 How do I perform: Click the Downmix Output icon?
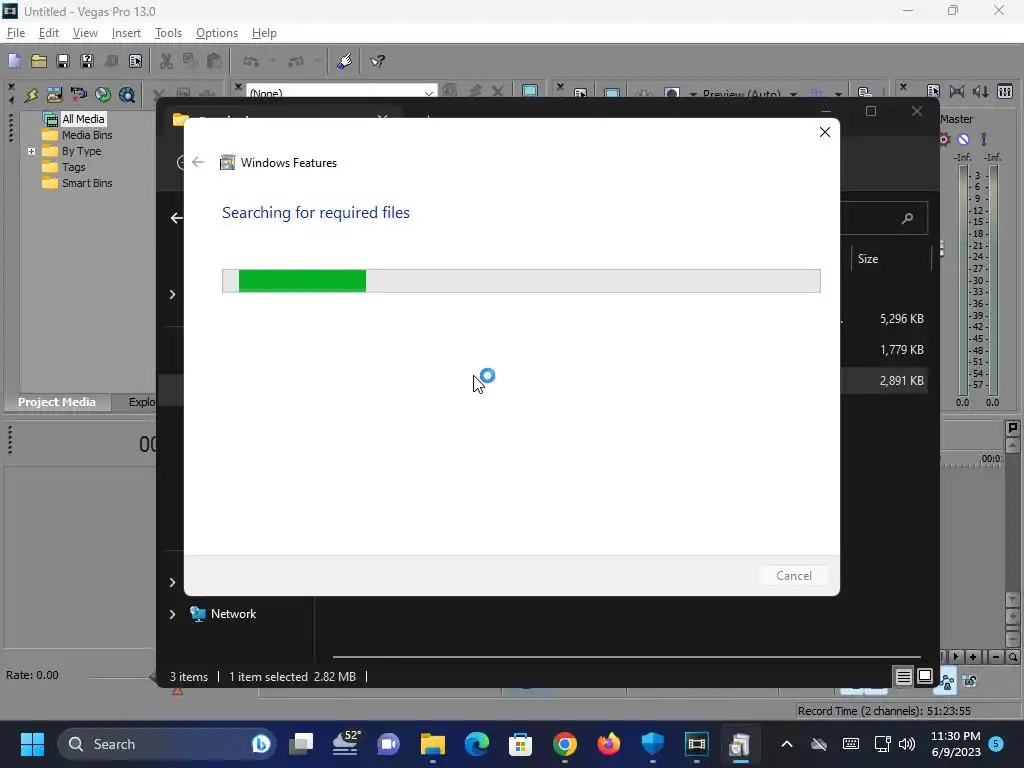(x=957, y=91)
